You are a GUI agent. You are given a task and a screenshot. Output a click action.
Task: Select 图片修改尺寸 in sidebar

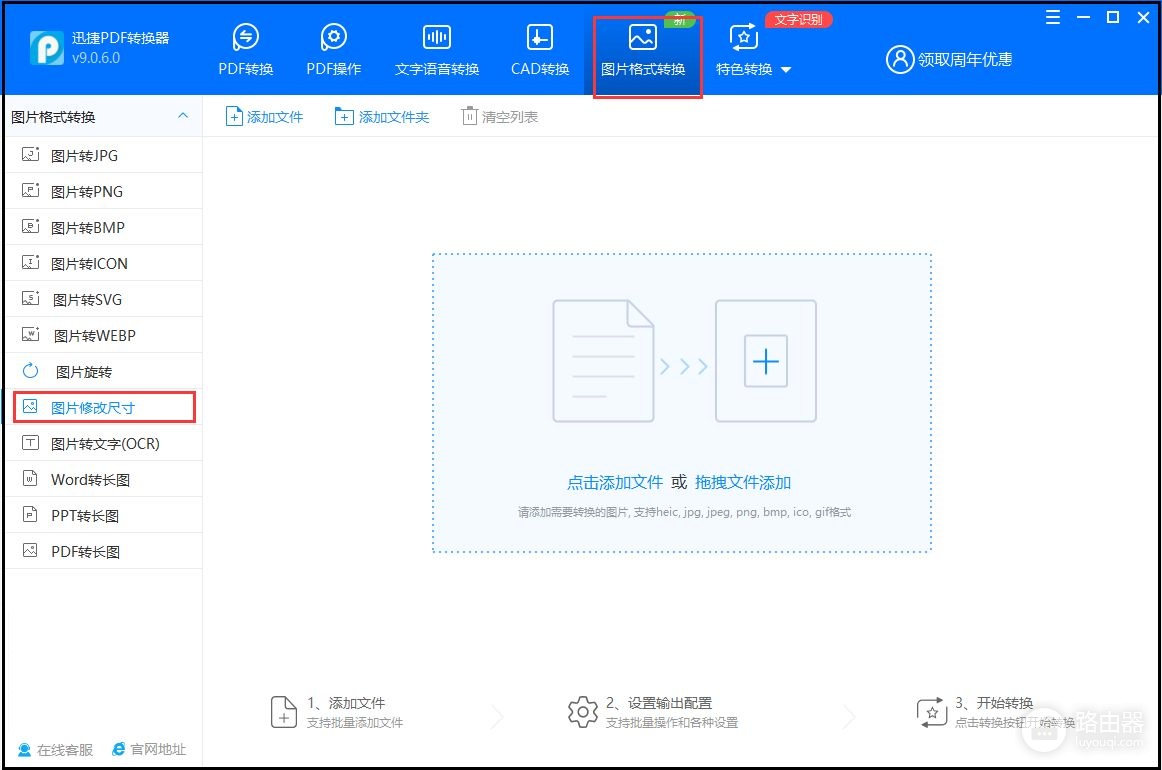(x=104, y=408)
